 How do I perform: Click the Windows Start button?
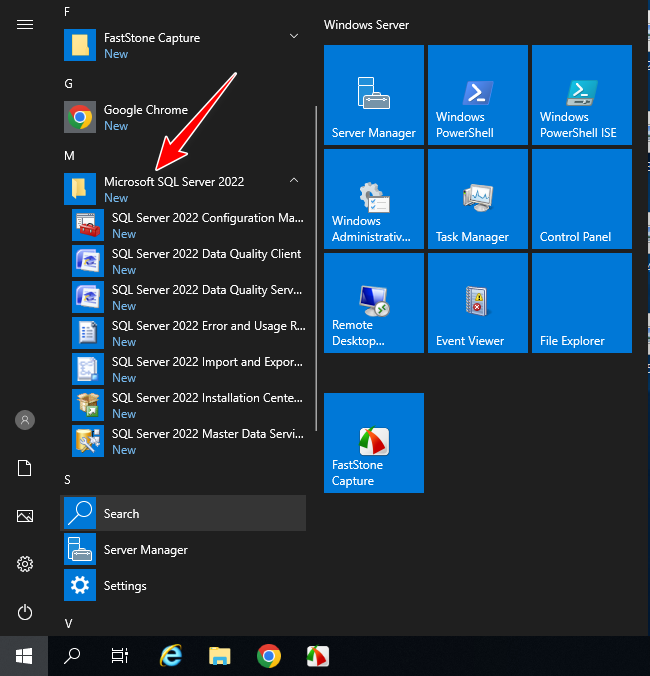(x=24, y=656)
